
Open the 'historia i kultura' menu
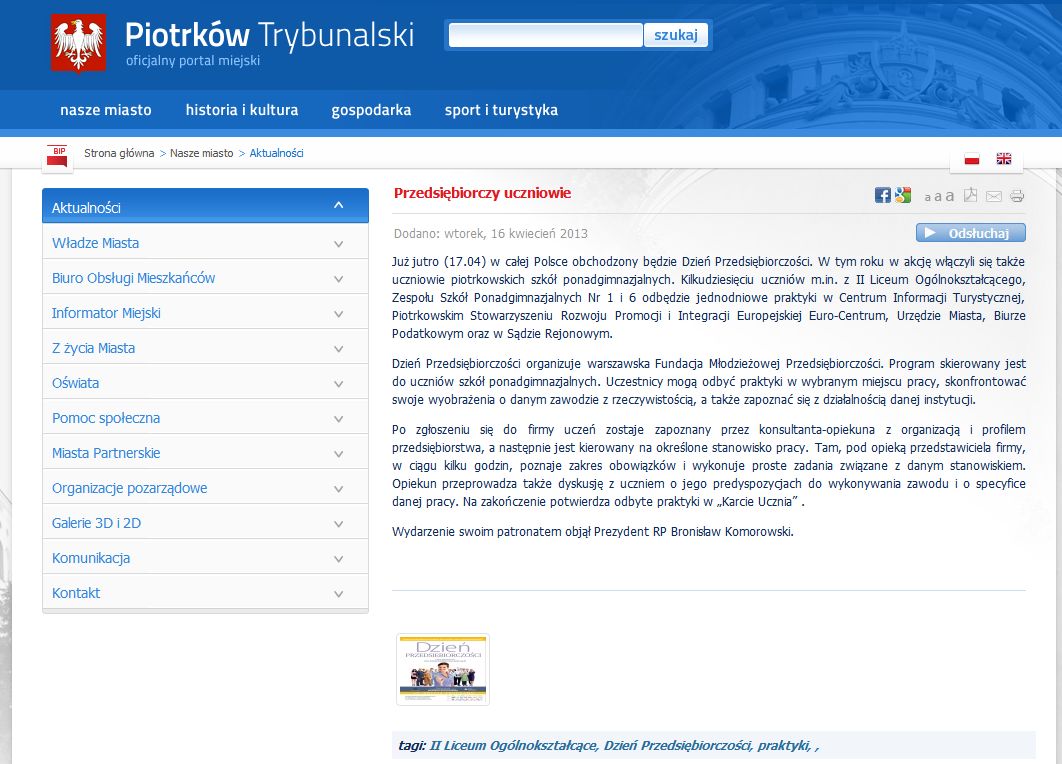(242, 110)
